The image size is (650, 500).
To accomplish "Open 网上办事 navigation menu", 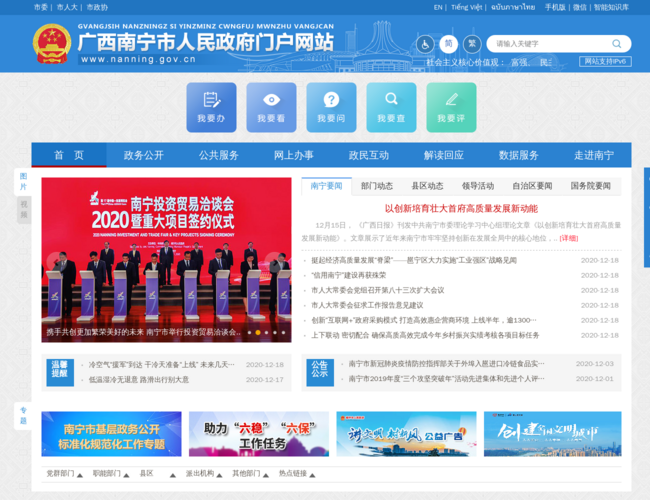I will click(x=294, y=155).
